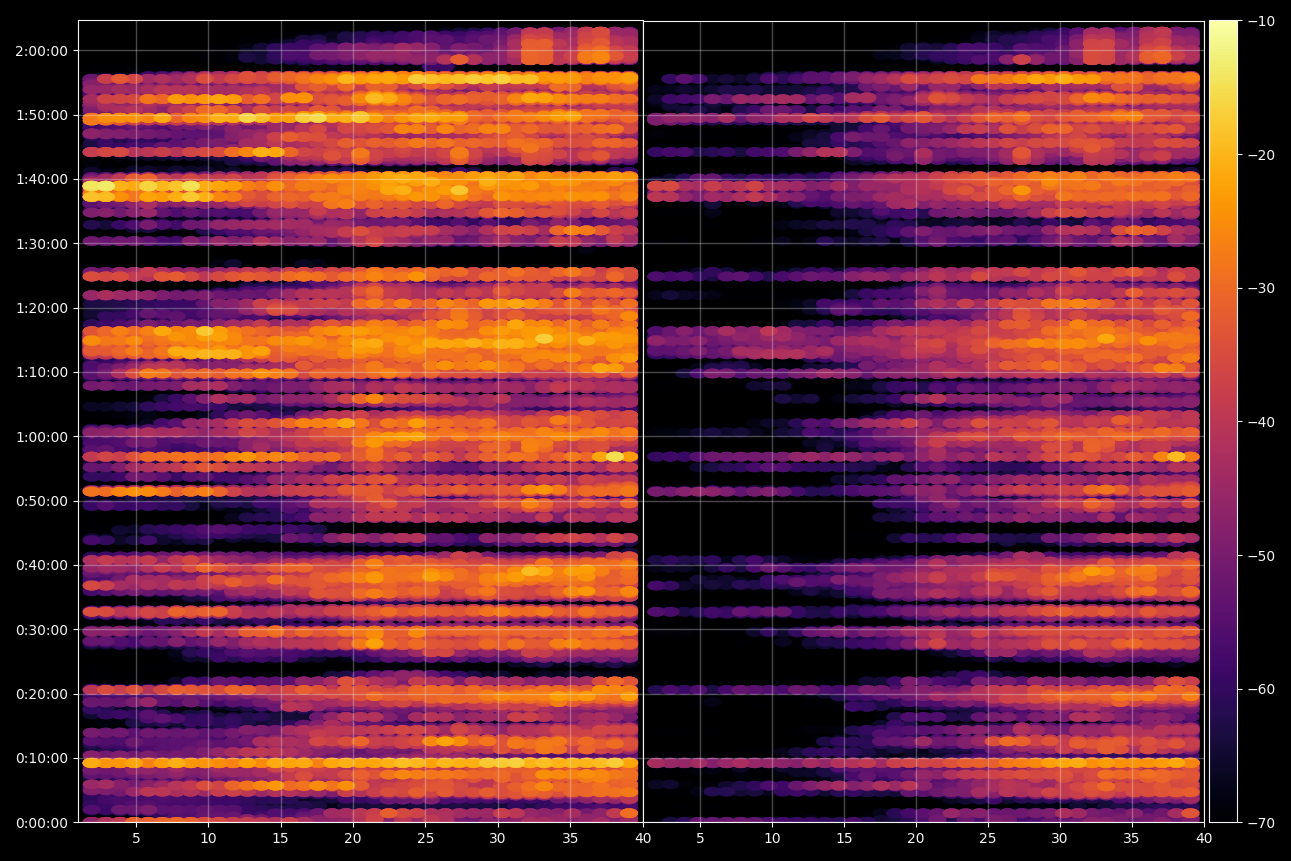Viewport: 1291px width, 861px height.
Task: Click the 20 tick label under left heatmap
Action: (x=353, y=839)
